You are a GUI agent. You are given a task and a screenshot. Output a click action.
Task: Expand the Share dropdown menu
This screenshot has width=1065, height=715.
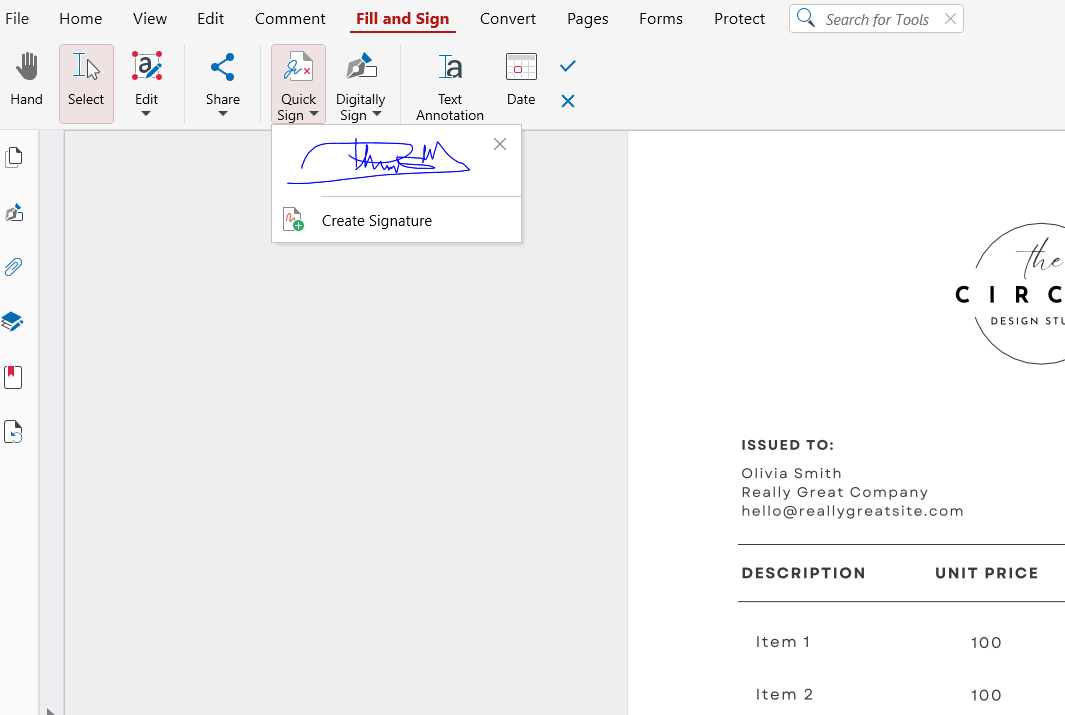tap(222, 113)
